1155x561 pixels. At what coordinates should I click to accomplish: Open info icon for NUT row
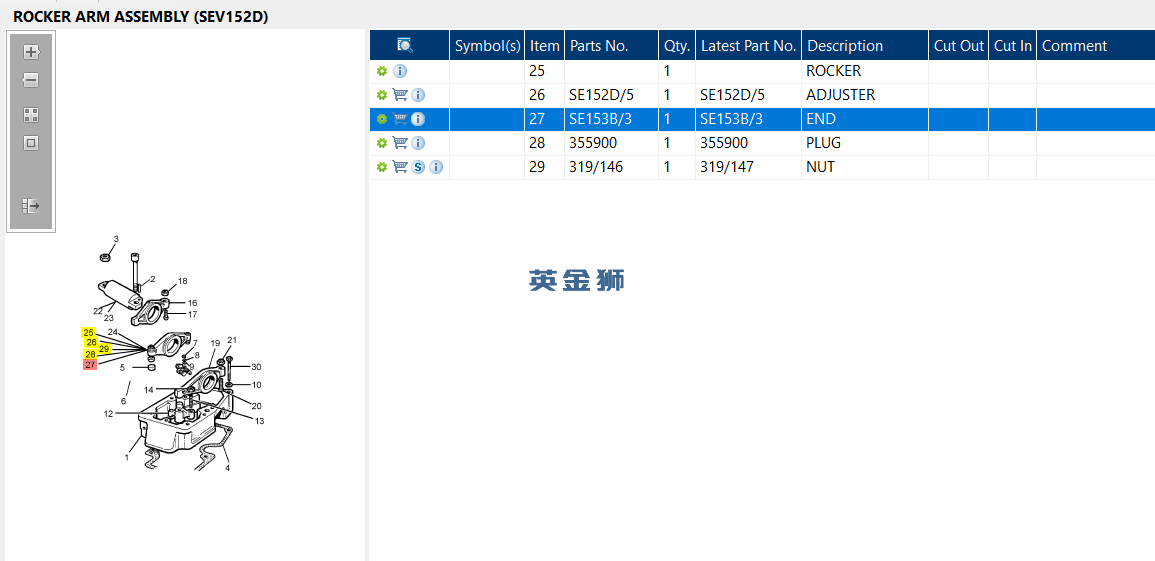tap(436, 167)
